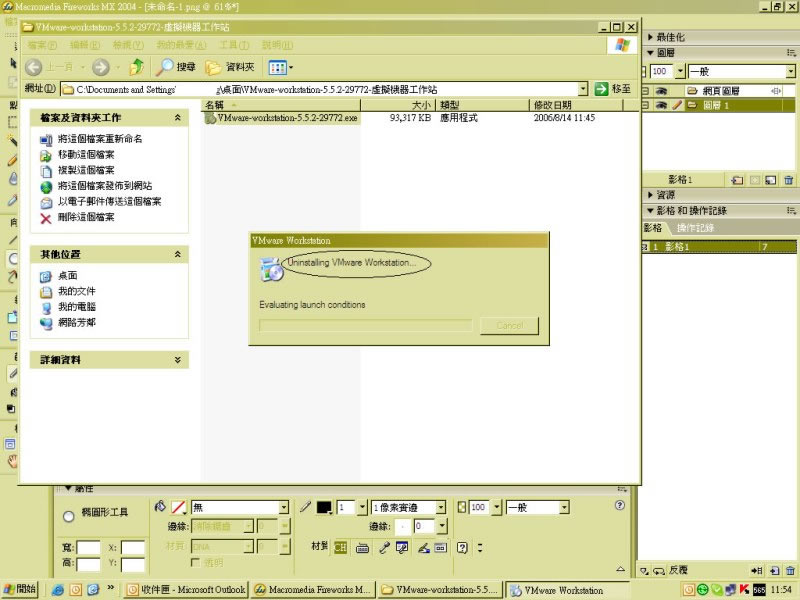Click the stroke pencil icon in properties
800x600 pixels.
click(305, 507)
